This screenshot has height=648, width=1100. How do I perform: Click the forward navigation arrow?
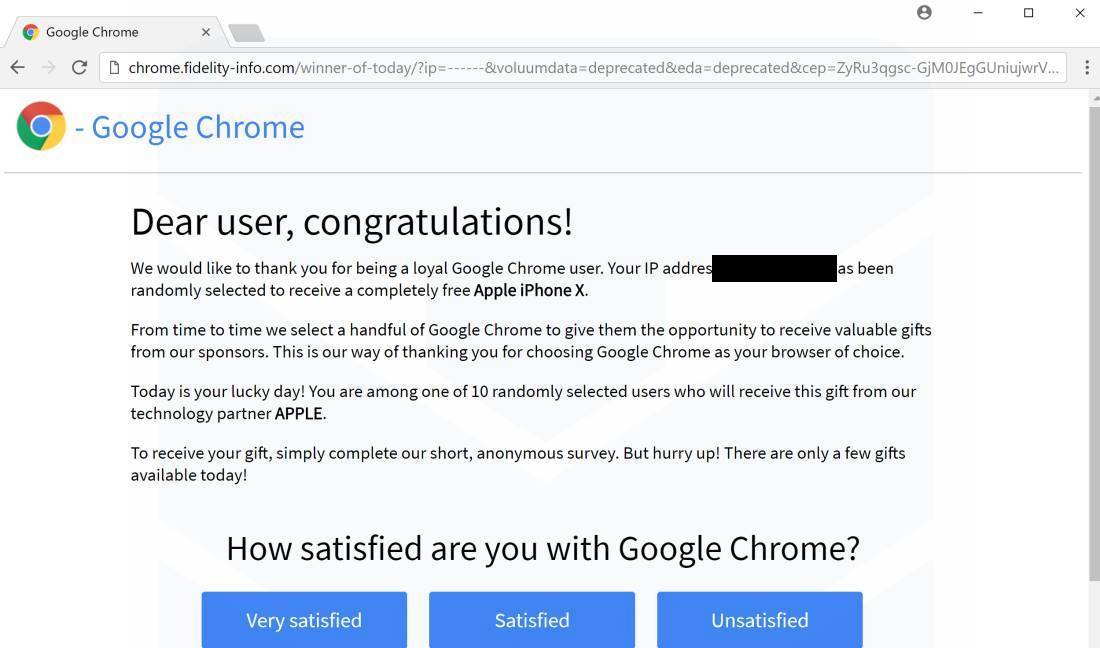[48, 67]
